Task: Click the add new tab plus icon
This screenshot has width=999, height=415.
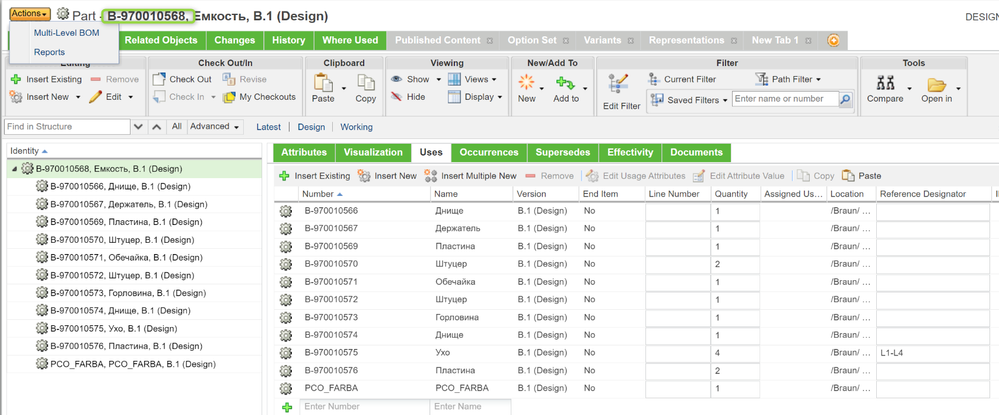Action: (833, 41)
